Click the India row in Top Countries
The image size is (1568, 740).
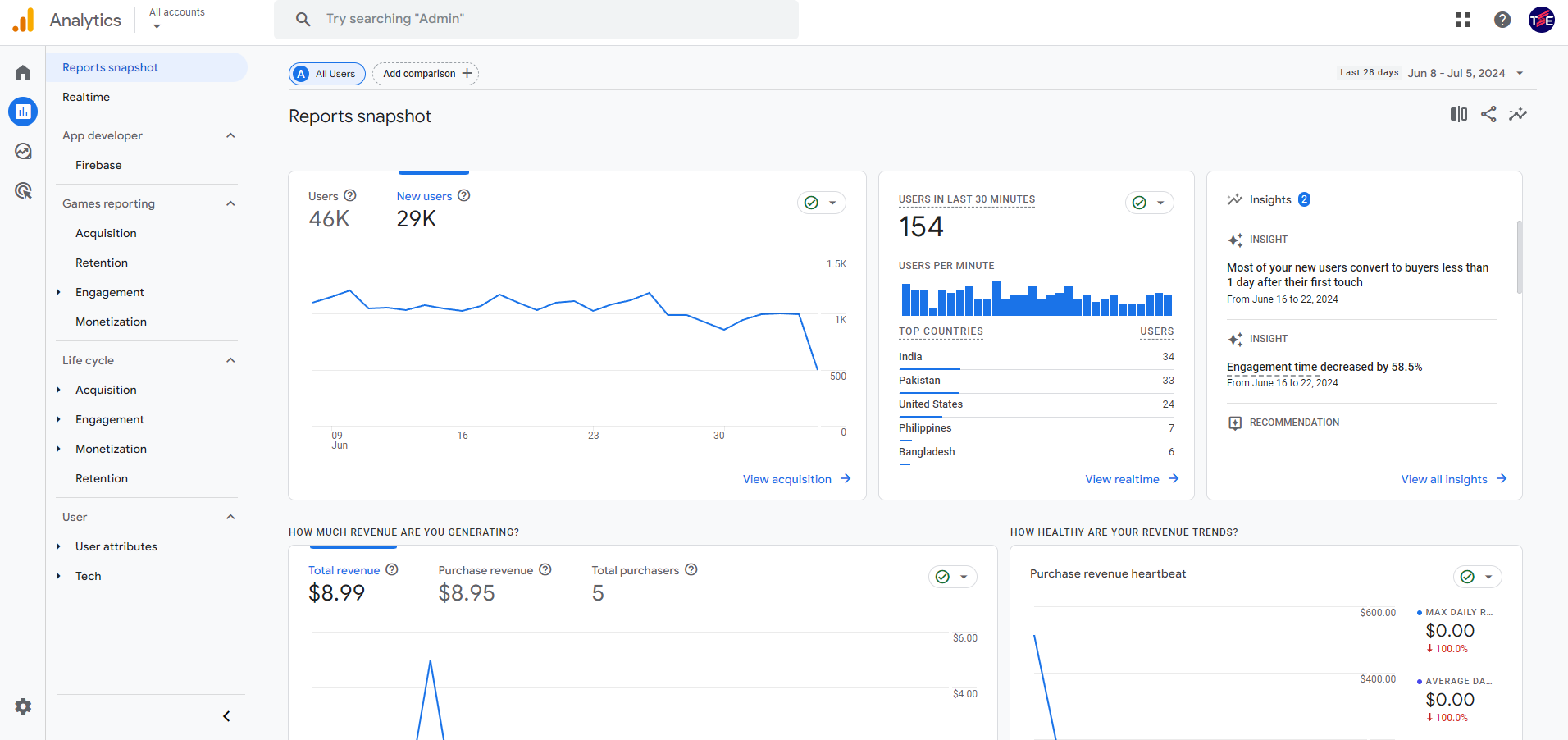[x=1037, y=357]
